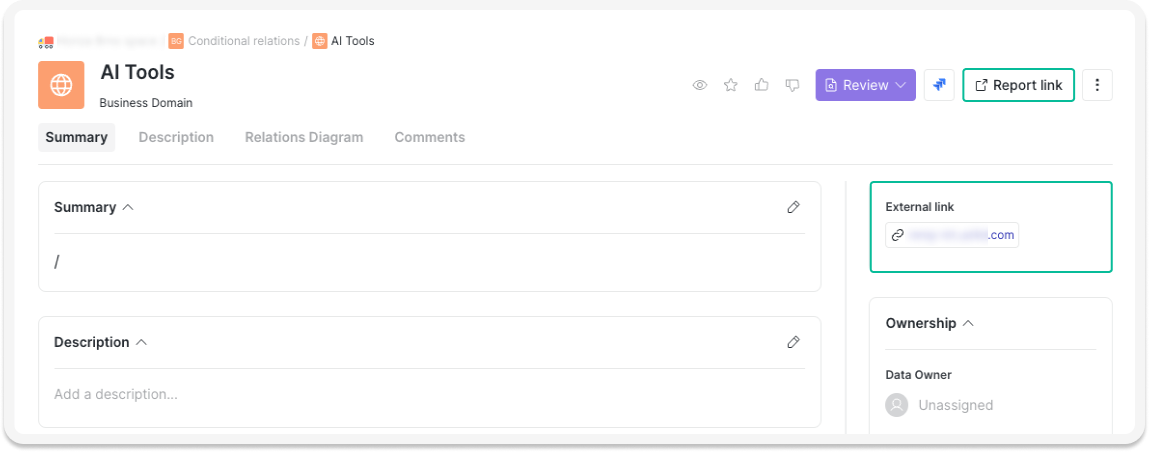Click the thumbs down icon
The height and width of the screenshot is (452, 1149).
(793, 86)
